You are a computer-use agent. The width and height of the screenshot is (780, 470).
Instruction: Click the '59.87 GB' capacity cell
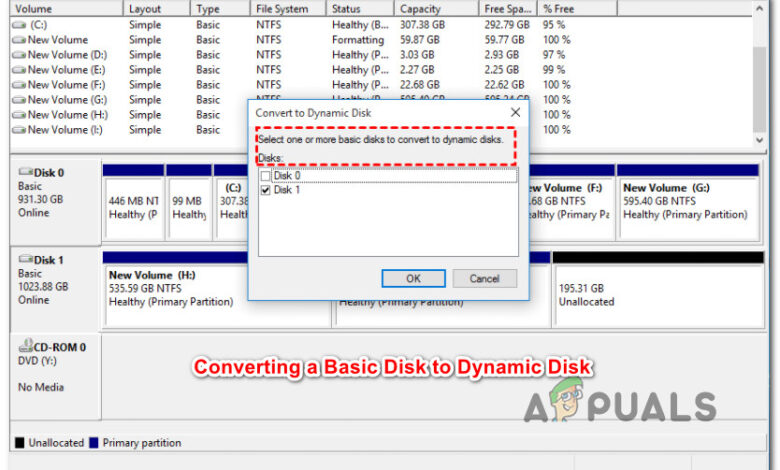[420, 40]
